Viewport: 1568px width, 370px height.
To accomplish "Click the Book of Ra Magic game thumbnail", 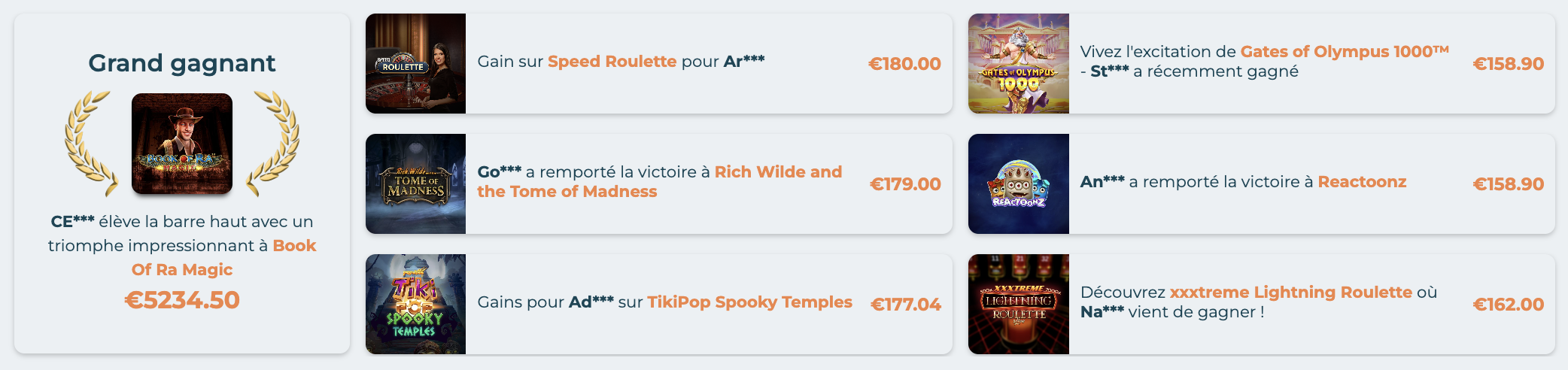I will click(x=182, y=144).
